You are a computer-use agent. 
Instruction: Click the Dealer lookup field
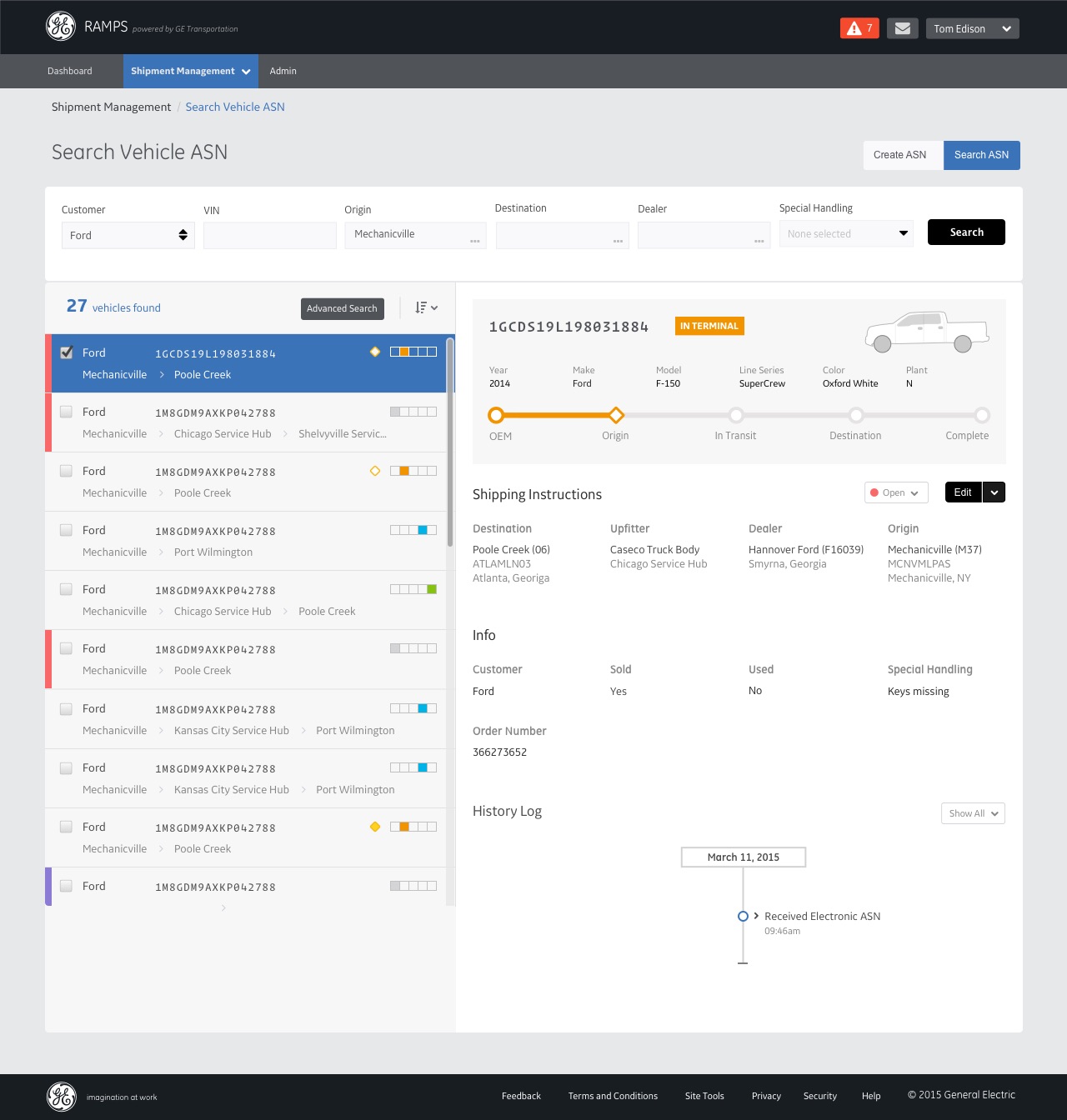tap(704, 235)
